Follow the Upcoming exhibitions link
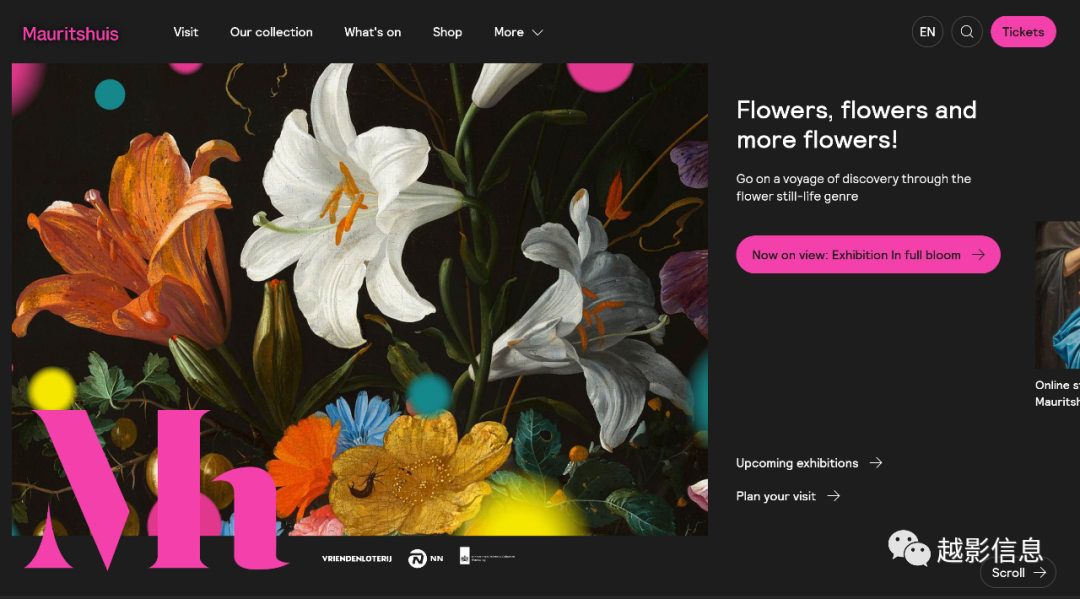Viewport: 1080px width, 599px height. coord(809,463)
